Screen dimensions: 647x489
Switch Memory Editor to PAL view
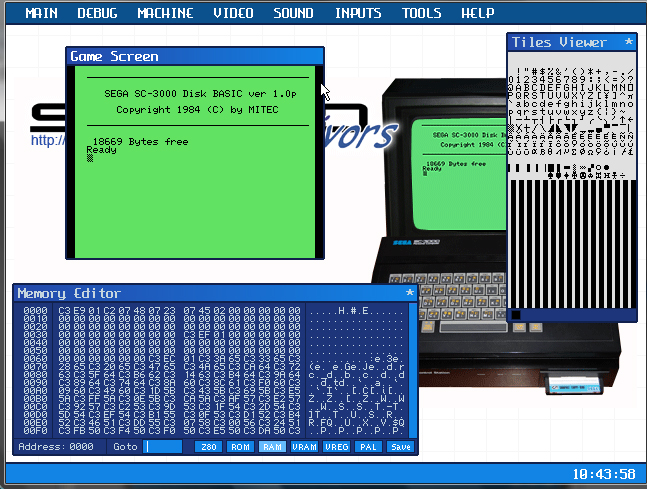(368, 447)
